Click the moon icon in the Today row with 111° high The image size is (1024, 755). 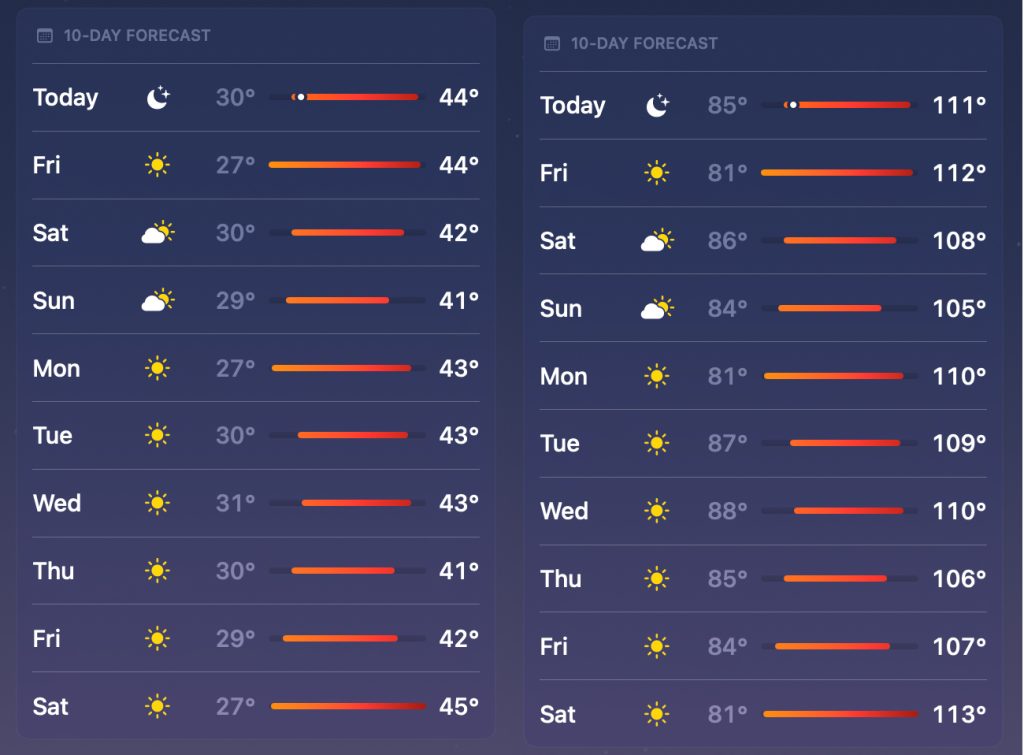pyautogui.click(x=657, y=105)
